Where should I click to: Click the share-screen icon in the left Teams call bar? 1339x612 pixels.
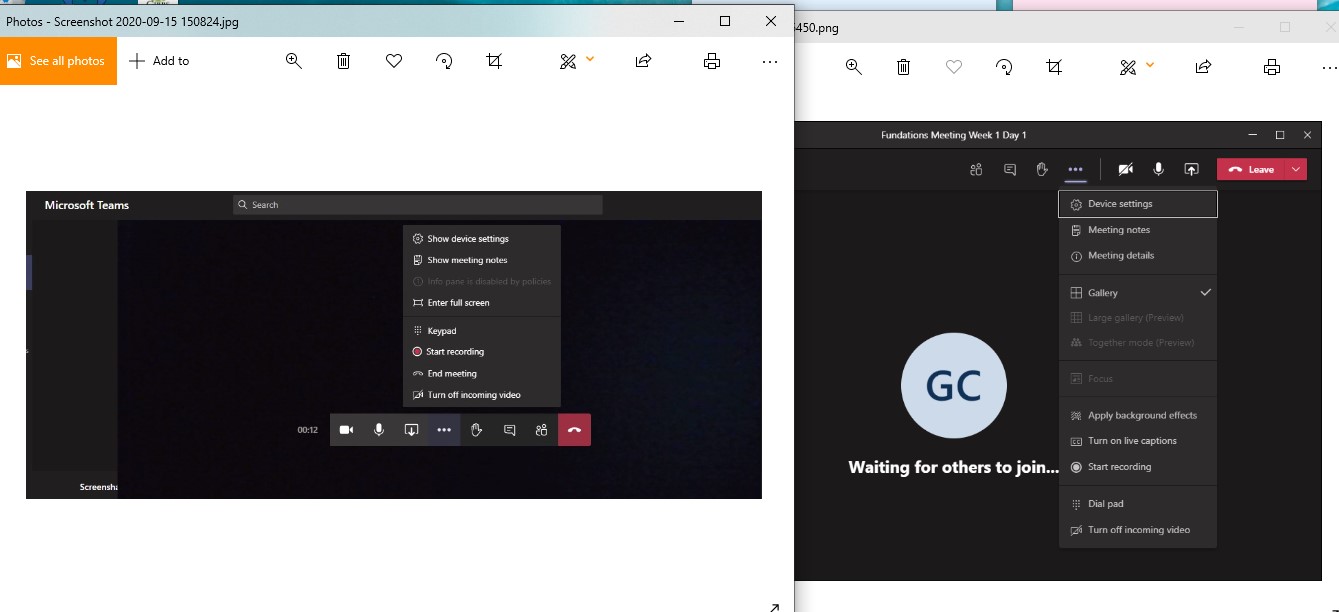click(x=411, y=430)
